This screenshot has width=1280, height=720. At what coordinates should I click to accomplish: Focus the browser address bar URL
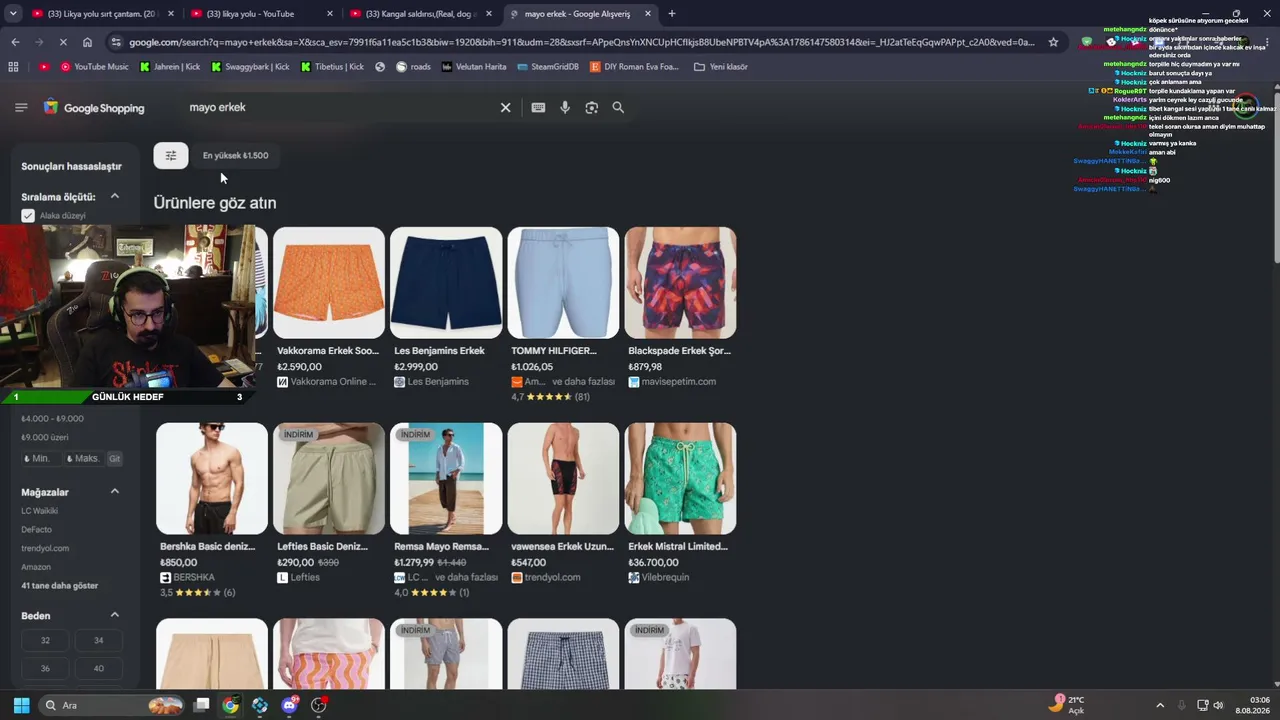tap(582, 42)
